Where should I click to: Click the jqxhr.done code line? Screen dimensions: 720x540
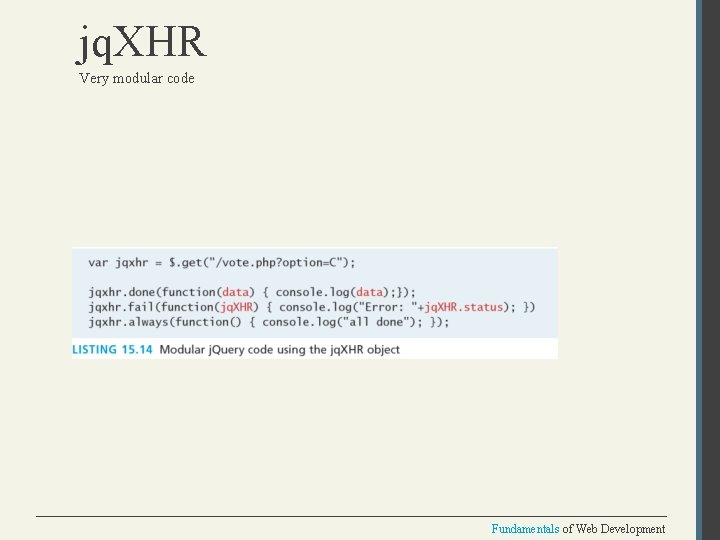pos(252,292)
